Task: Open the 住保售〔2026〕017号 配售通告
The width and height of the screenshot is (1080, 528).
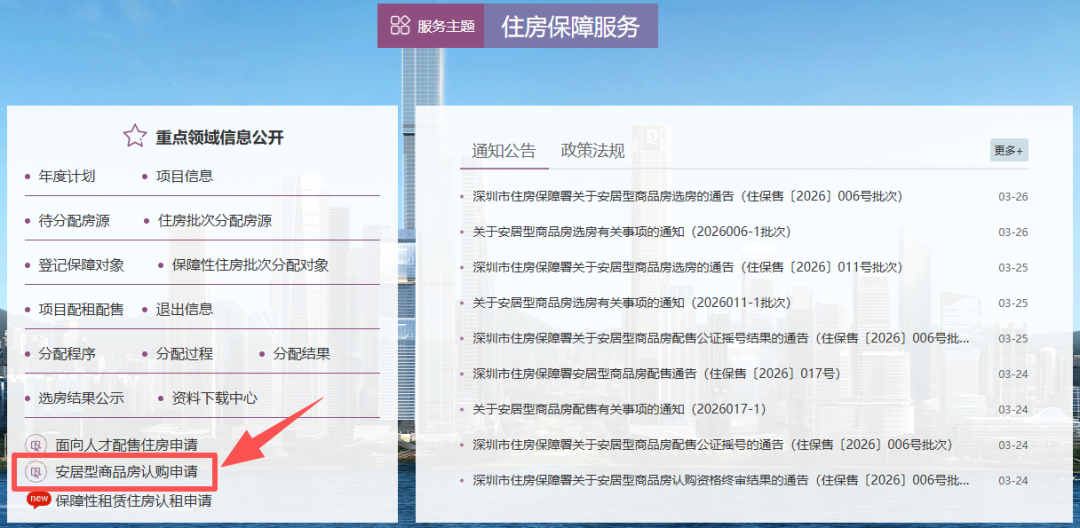Action: click(656, 374)
